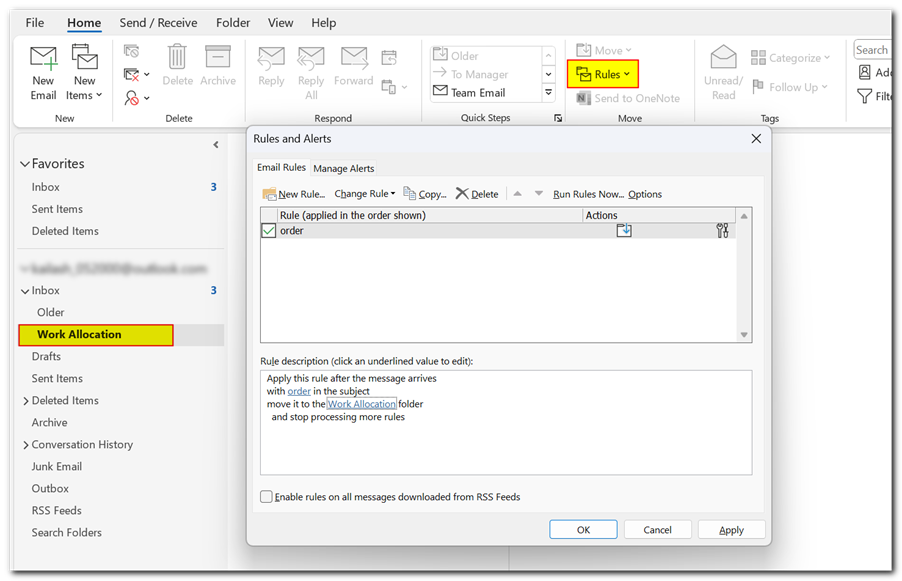Open the Junk Email folder

tap(56, 467)
